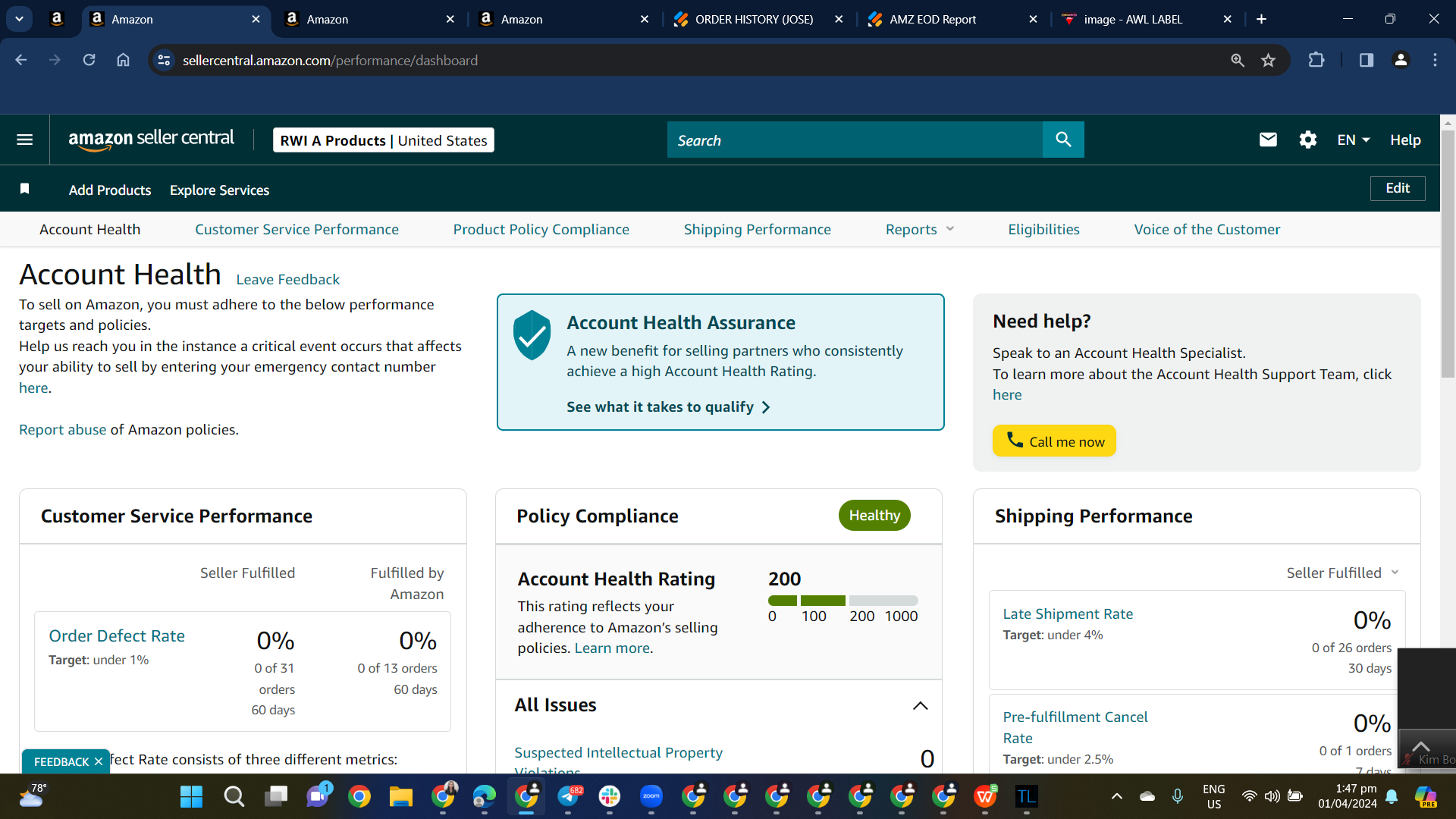The width and height of the screenshot is (1456, 819).
Task: Click here link in Need help panel
Action: click(x=1007, y=394)
